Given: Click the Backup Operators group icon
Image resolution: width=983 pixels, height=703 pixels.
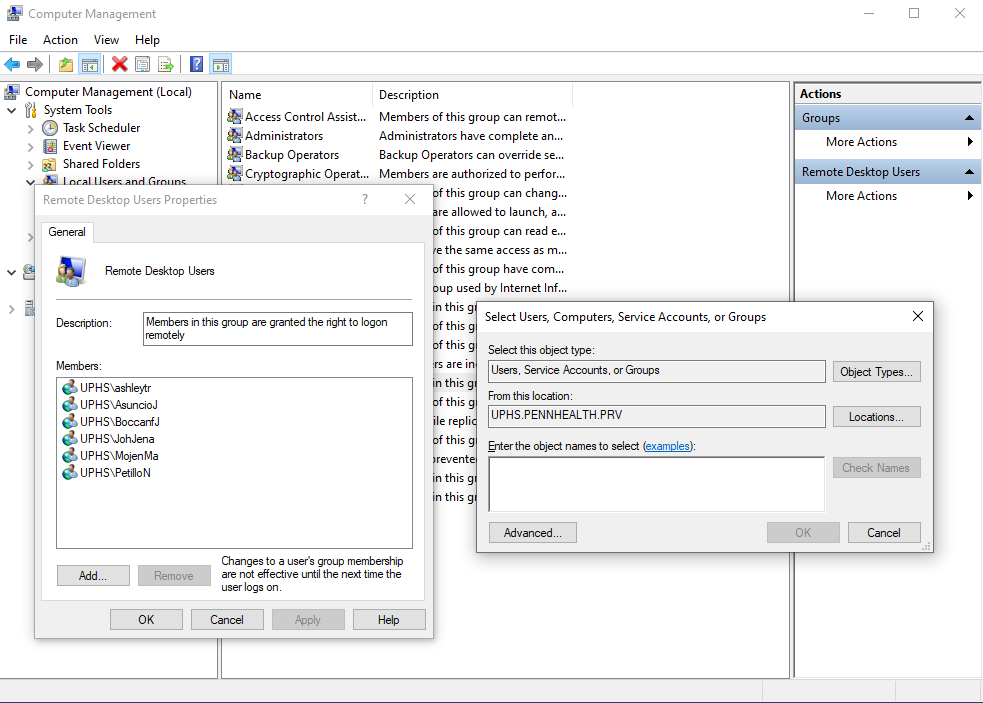Looking at the screenshot, I should (x=234, y=154).
